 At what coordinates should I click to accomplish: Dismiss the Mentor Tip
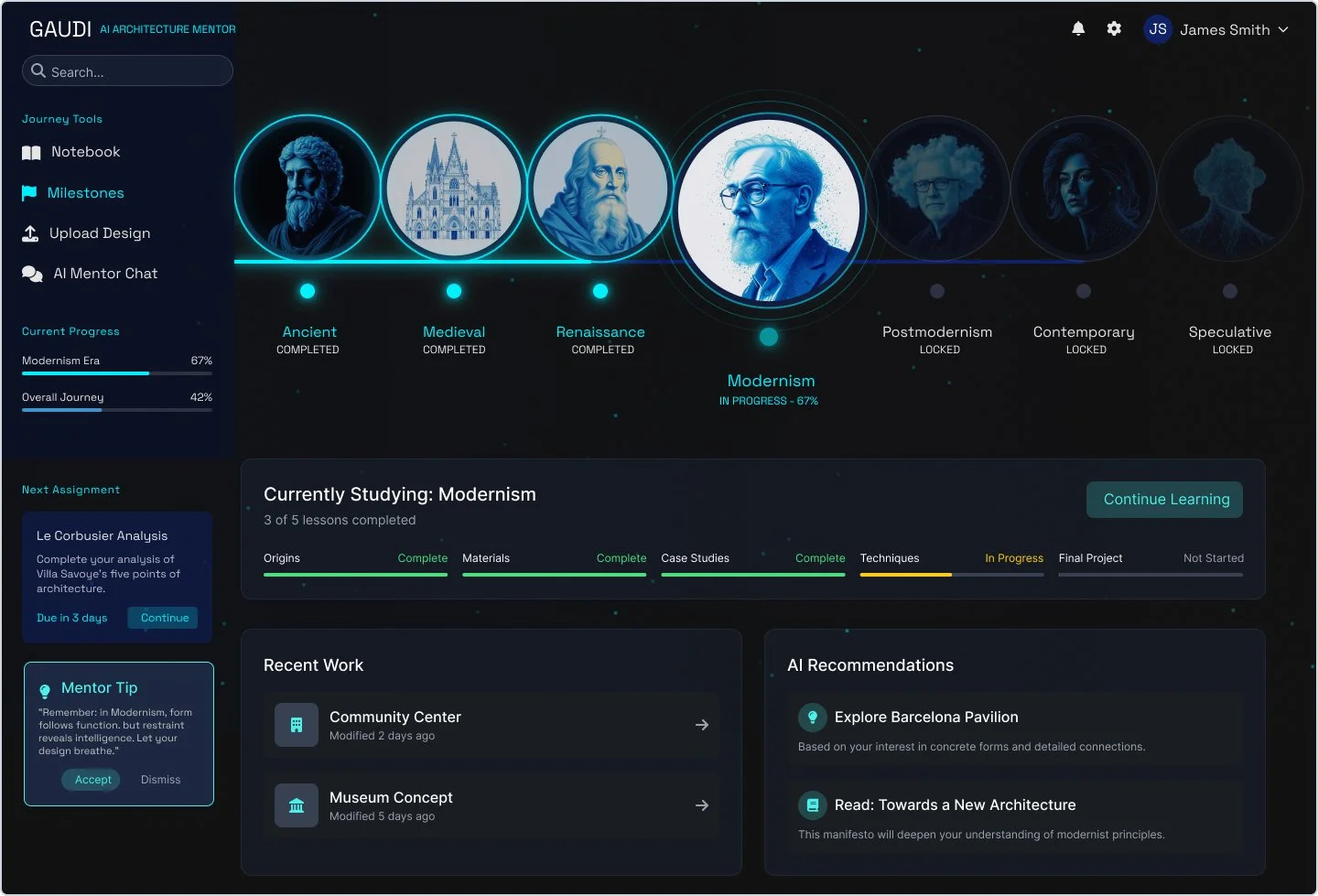(160, 780)
